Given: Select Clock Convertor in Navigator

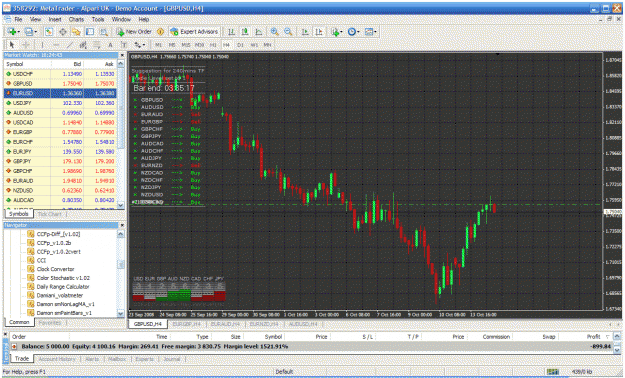Looking at the screenshot, I should point(55,269).
